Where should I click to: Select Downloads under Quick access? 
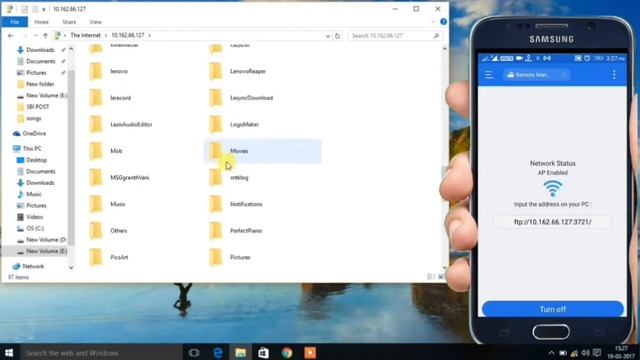[x=40, y=50]
